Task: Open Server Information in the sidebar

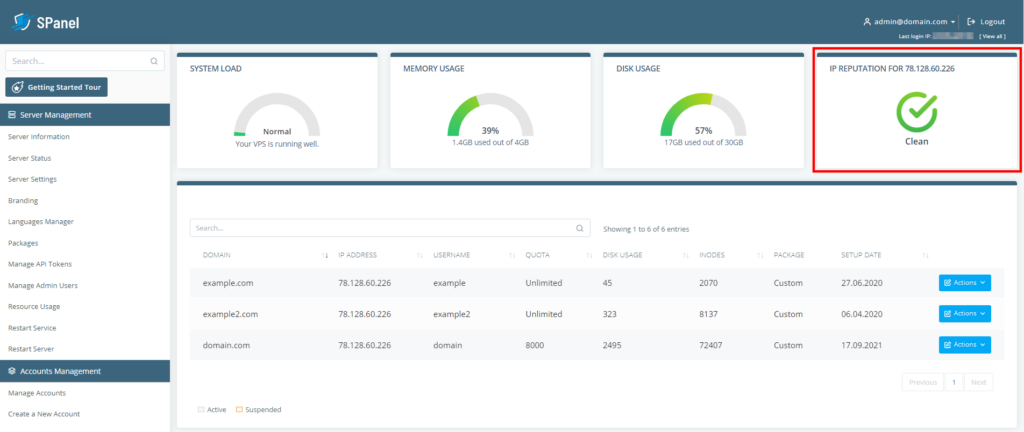Action: pos(39,136)
